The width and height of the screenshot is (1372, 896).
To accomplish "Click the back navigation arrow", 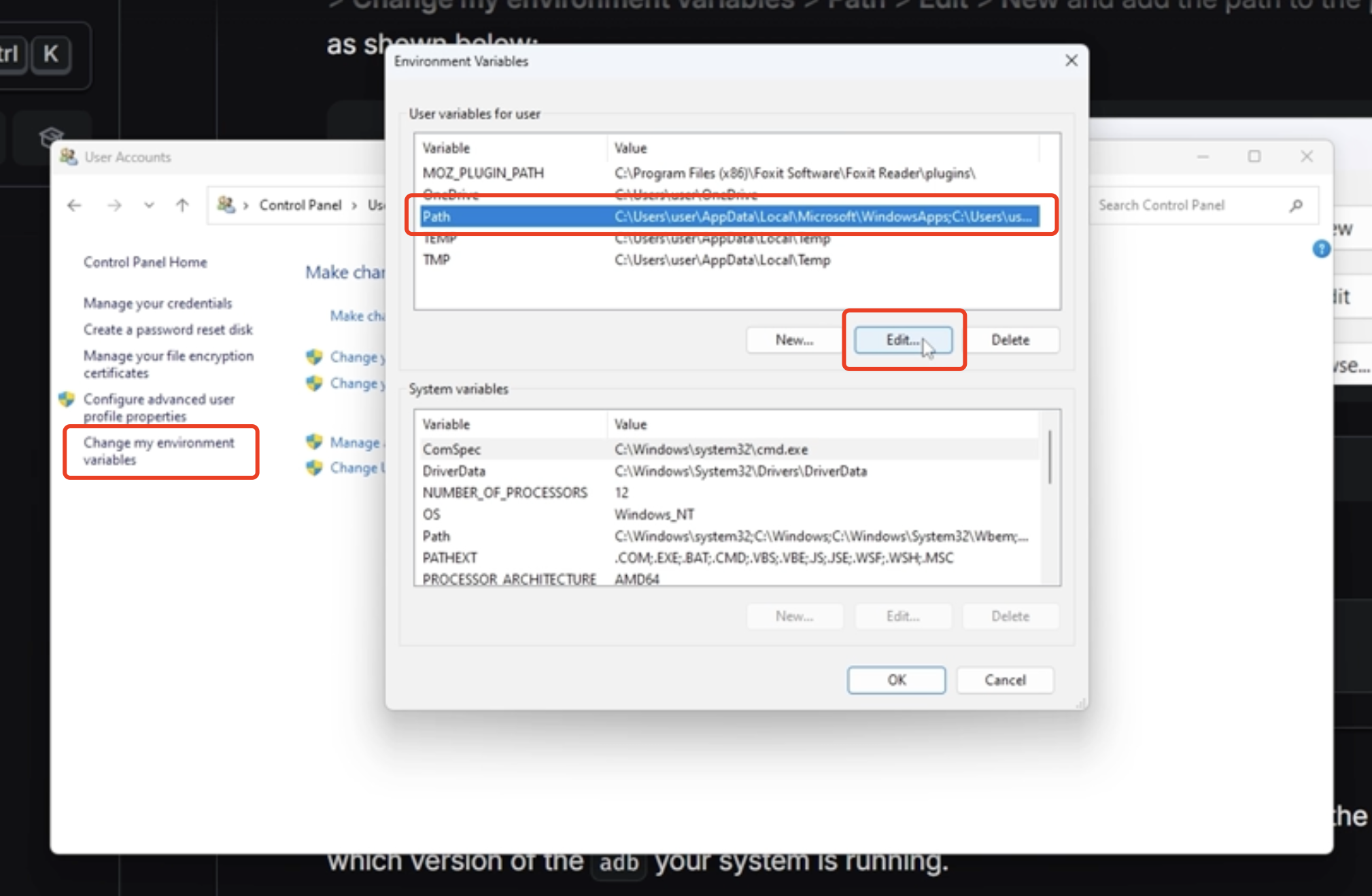I will point(75,205).
